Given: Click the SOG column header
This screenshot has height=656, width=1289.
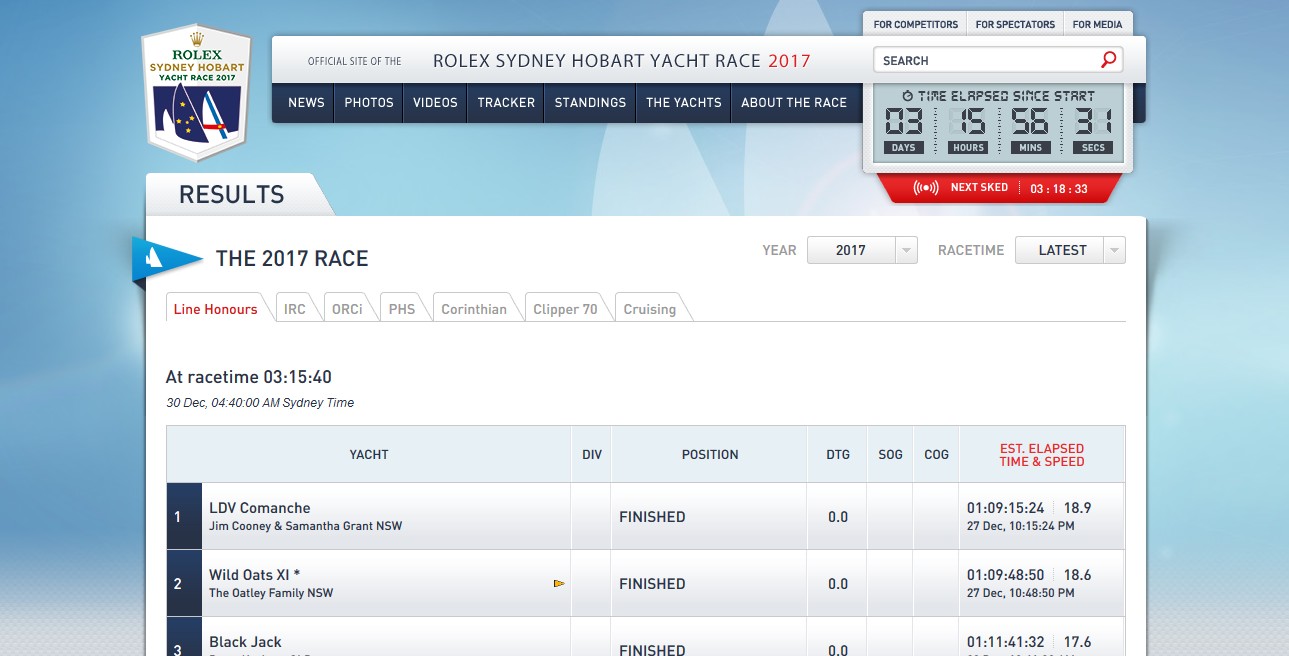Looking at the screenshot, I should click(890, 454).
